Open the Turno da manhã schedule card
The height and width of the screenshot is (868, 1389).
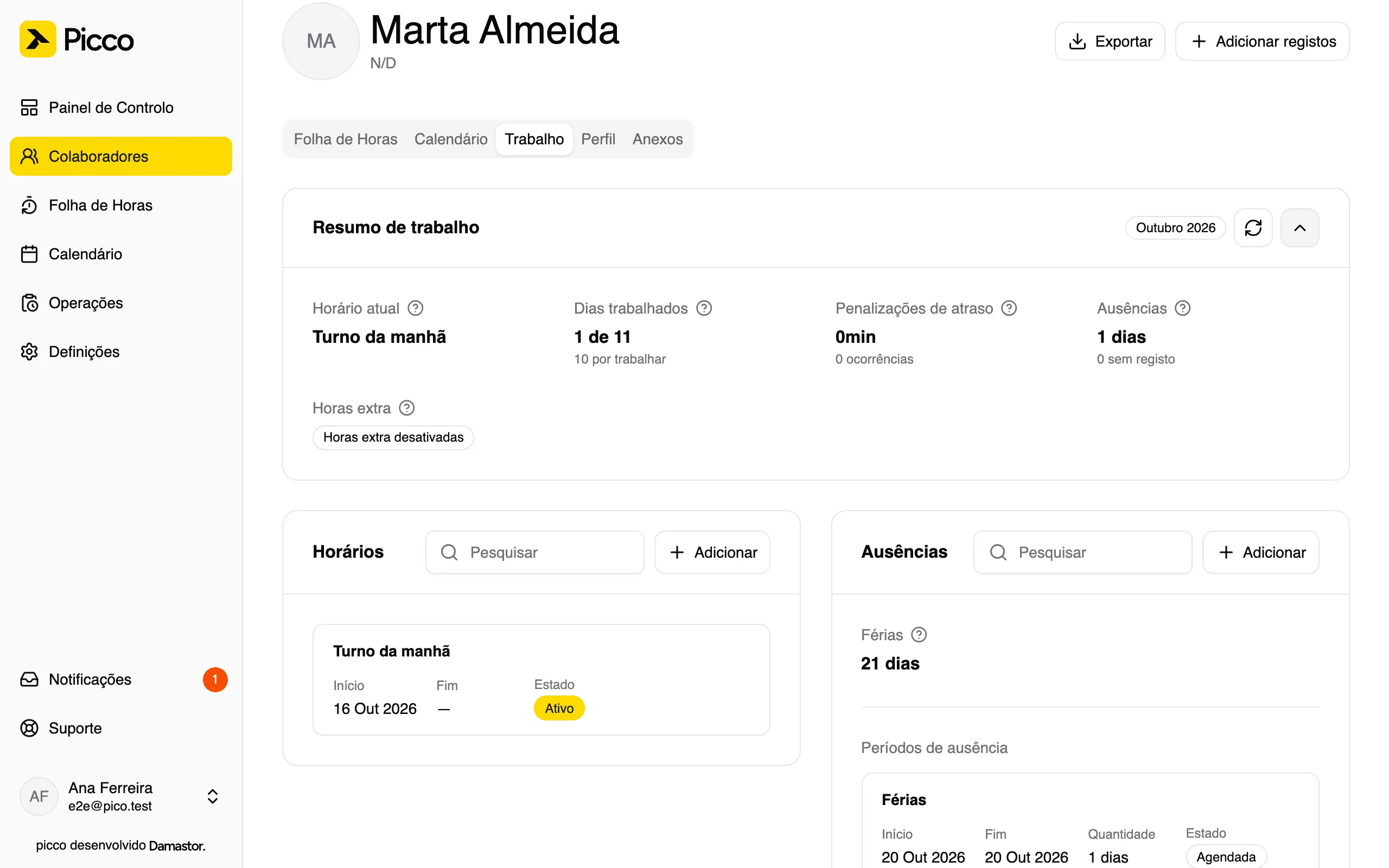[541, 680]
